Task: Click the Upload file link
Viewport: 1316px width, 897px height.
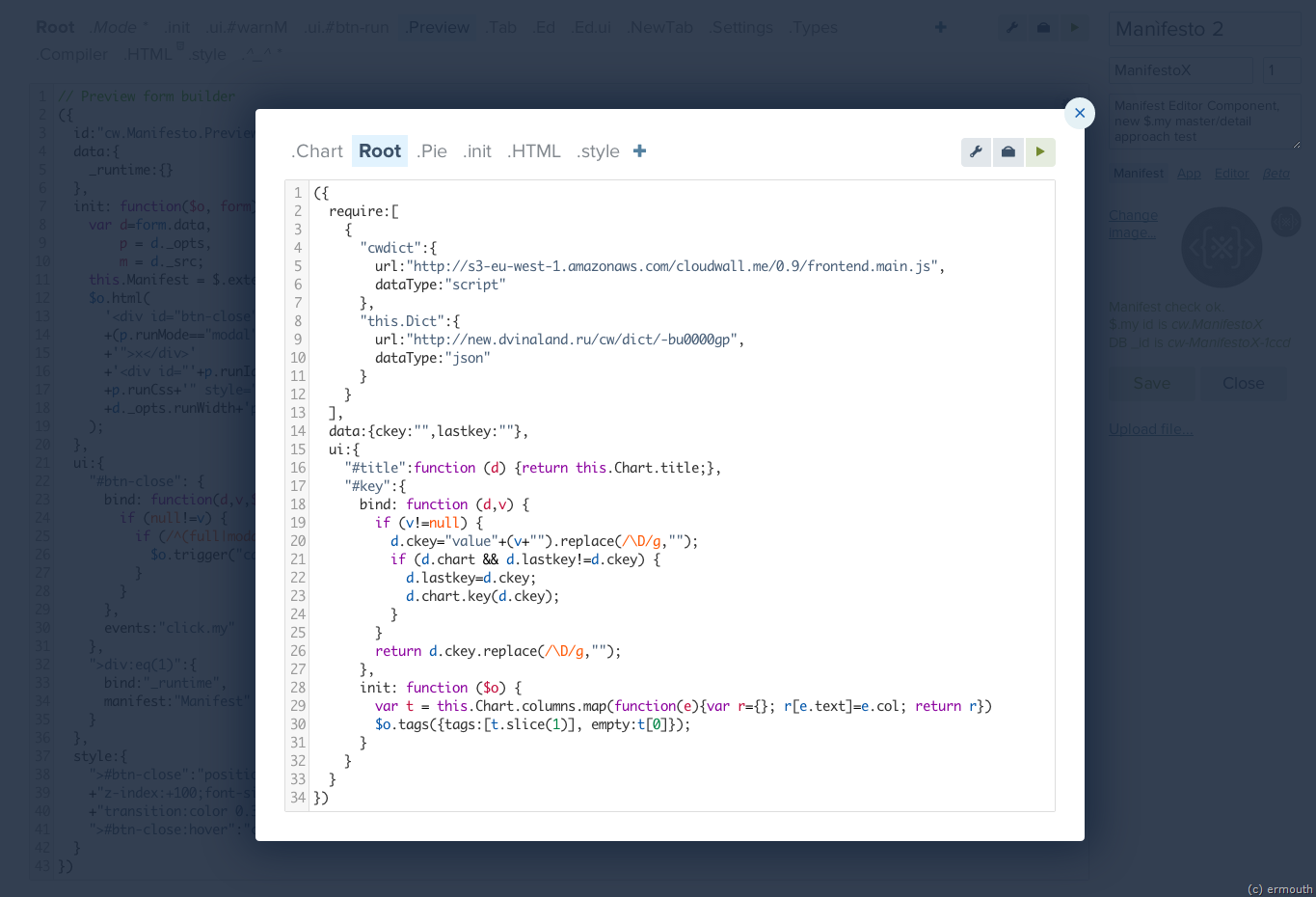Action: click(1151, 429)
